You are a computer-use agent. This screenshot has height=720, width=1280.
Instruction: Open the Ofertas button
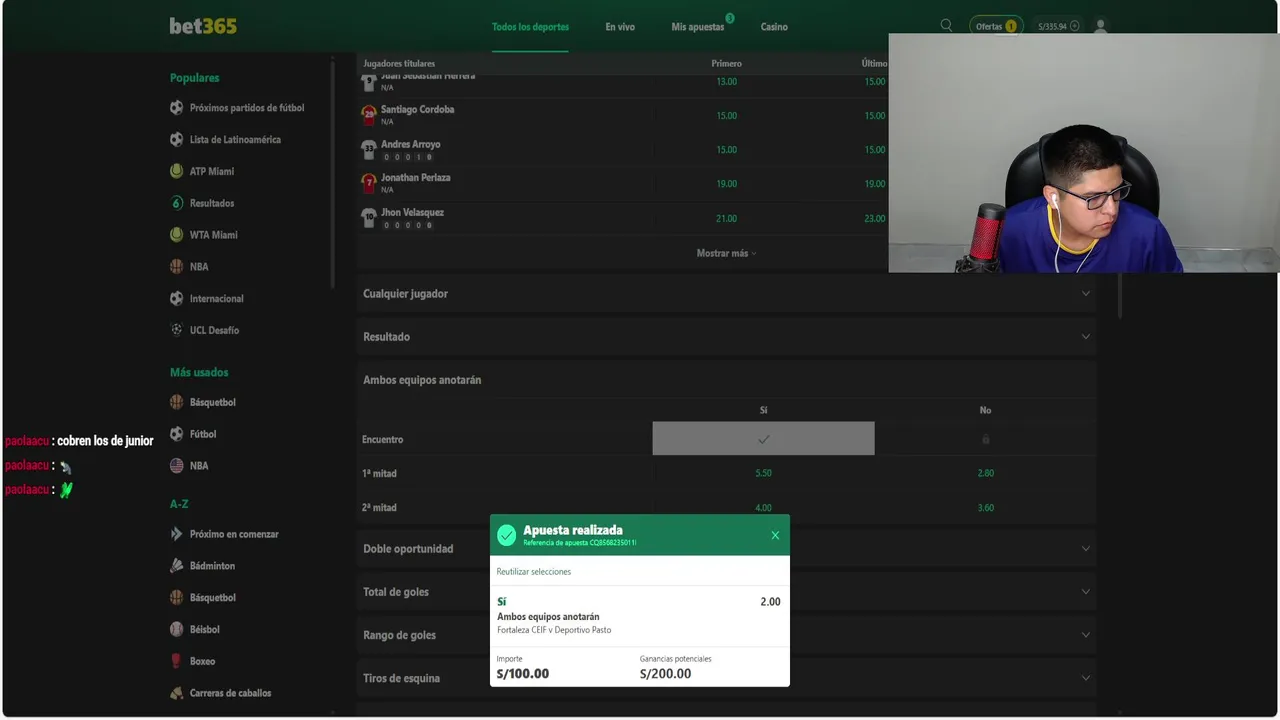click(x=995, y=26)
